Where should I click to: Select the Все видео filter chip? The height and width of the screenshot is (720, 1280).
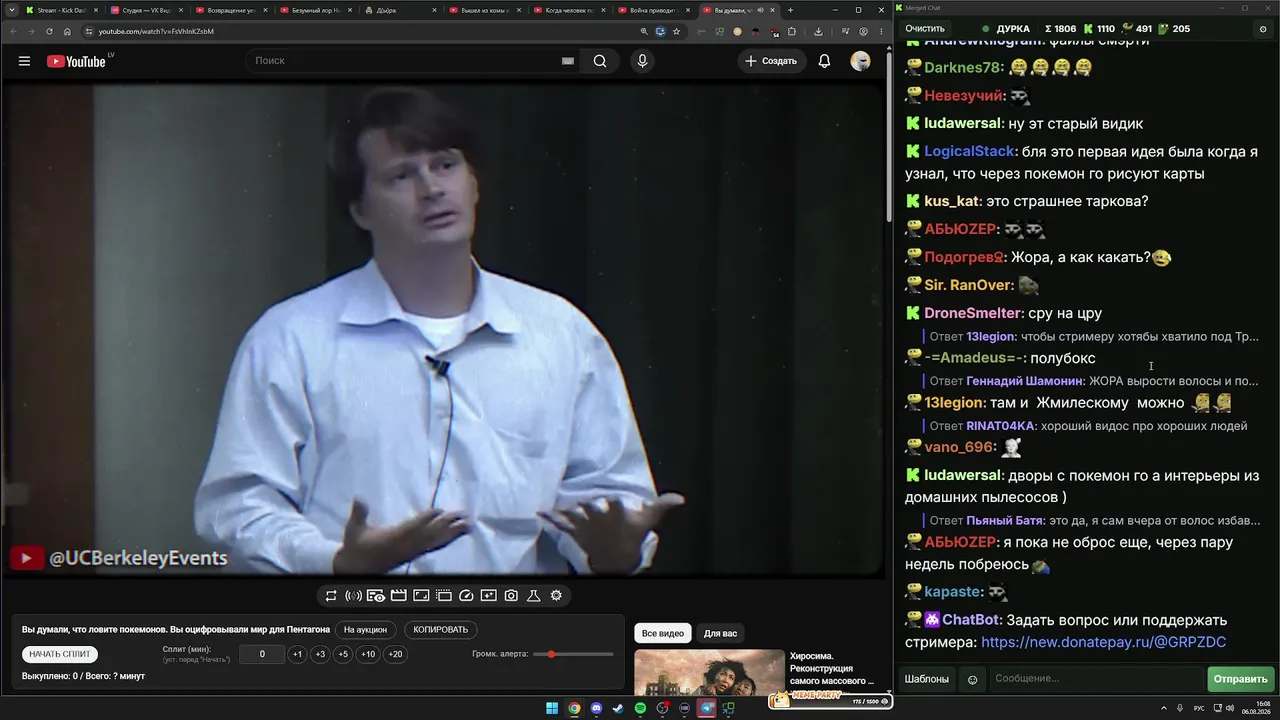tap(663, 633)
